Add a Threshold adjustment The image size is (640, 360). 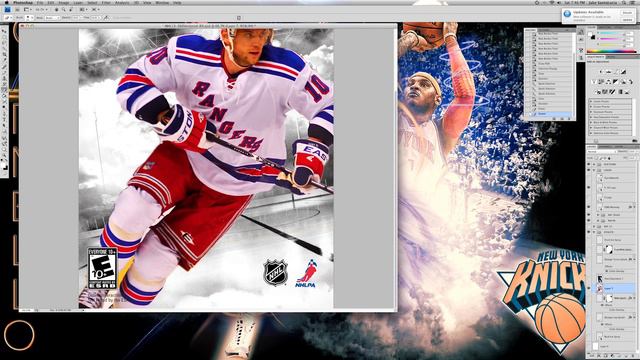coord(612,92)
